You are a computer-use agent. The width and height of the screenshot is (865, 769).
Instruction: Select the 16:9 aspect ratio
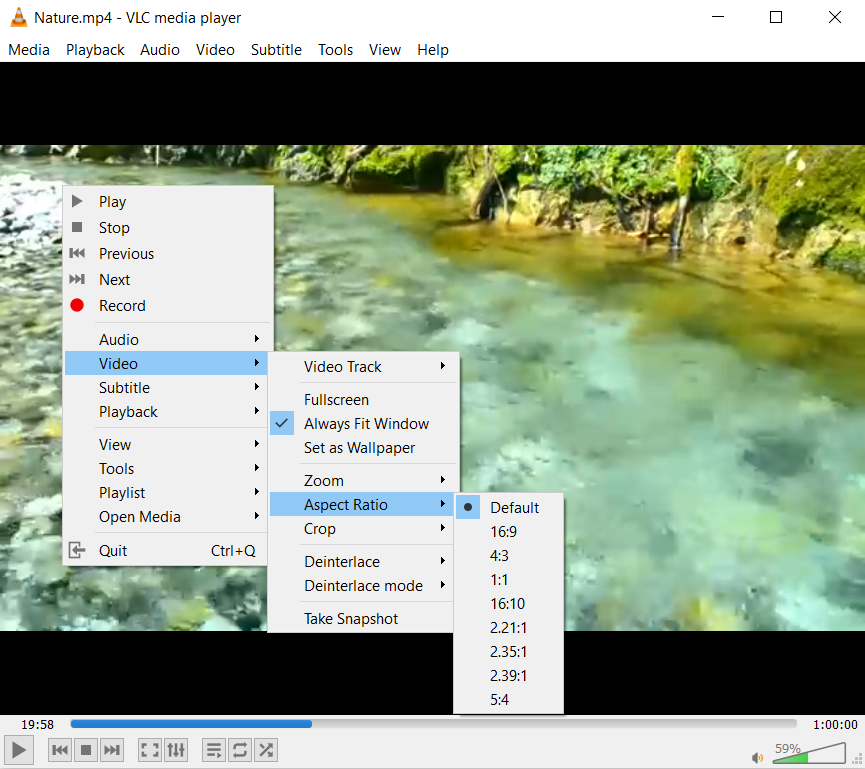[x=504, y=532]
